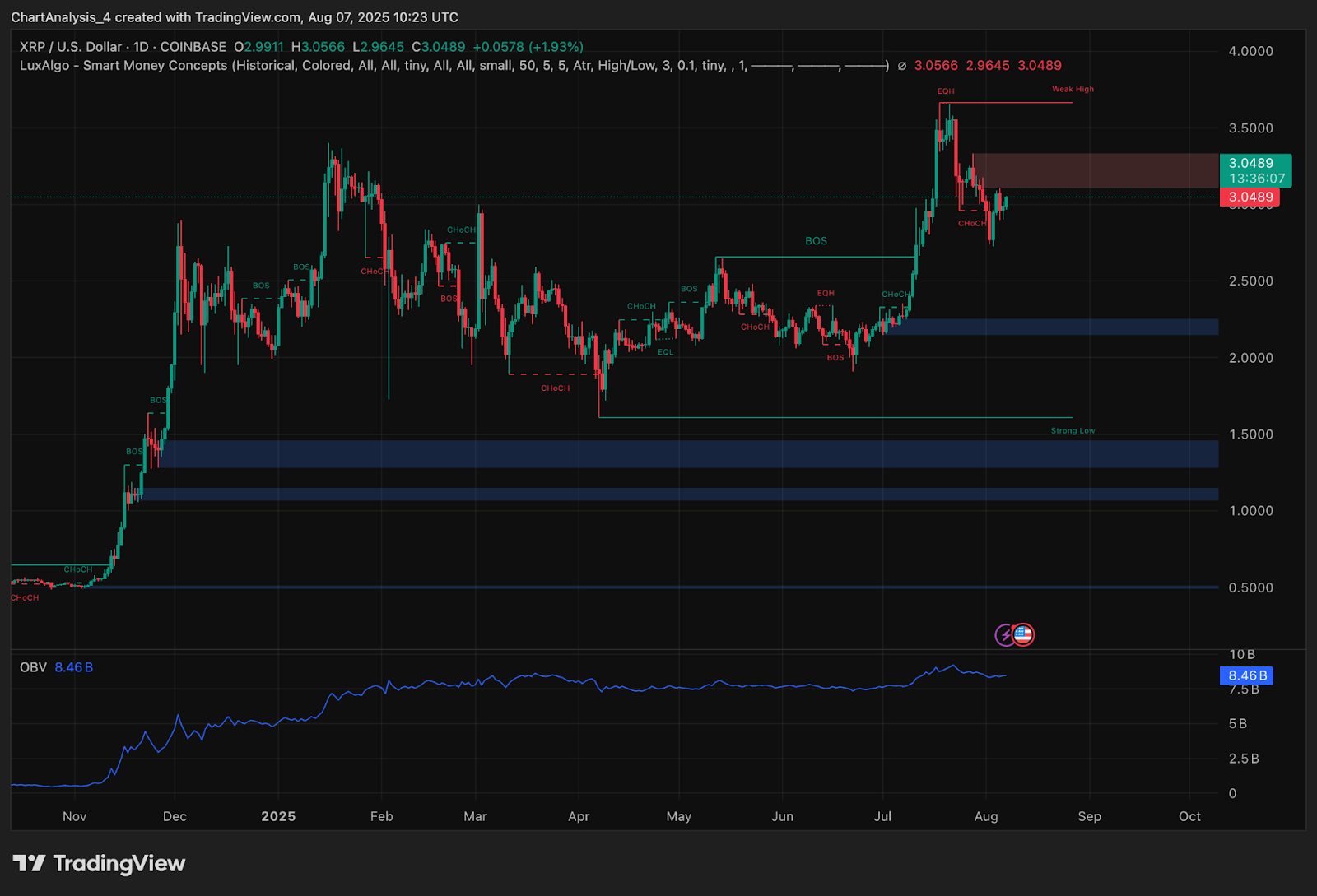Screen dimensions: 1317x896
Task: Click the +0.0578 (+1.93%) change value
Action: tap(528, 47)
